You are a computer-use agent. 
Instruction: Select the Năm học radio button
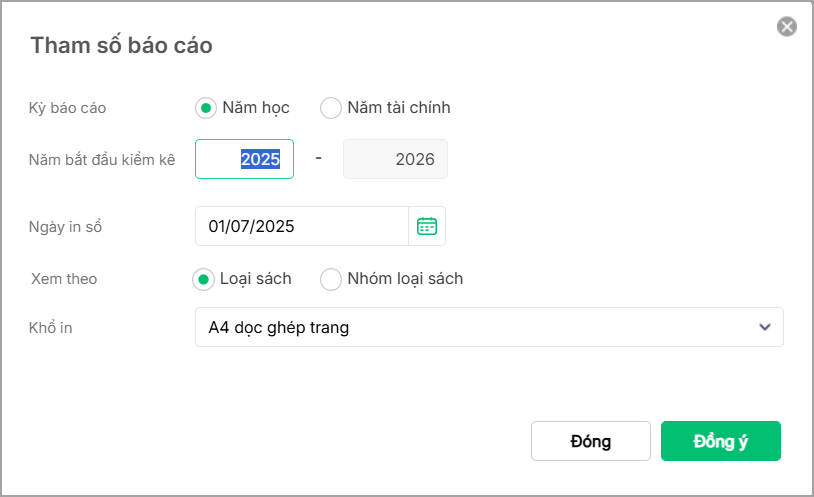[x=206, y=108]
